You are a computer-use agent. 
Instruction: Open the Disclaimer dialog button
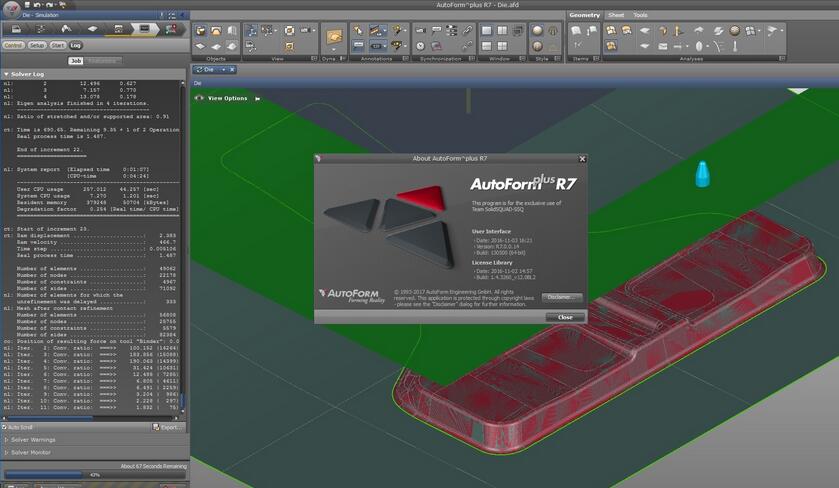click(561, 297)
